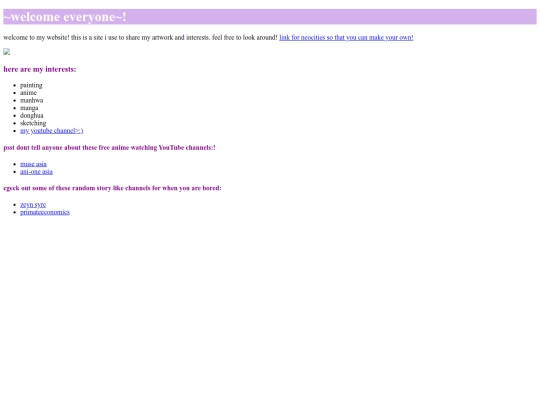
Task: Select the 'manga' list item
Action: pyautogui.click(x=29, y=108)
